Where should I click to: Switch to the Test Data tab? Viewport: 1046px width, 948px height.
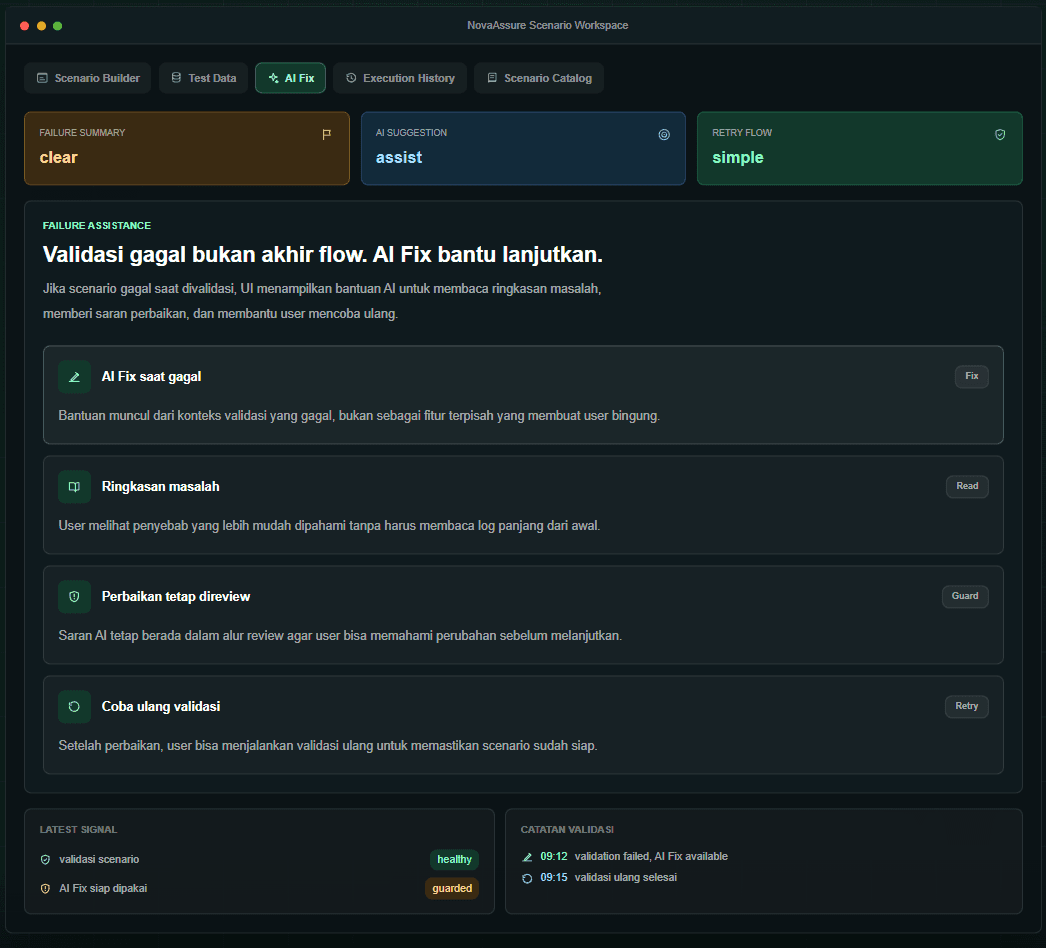(x=203, y=78)
